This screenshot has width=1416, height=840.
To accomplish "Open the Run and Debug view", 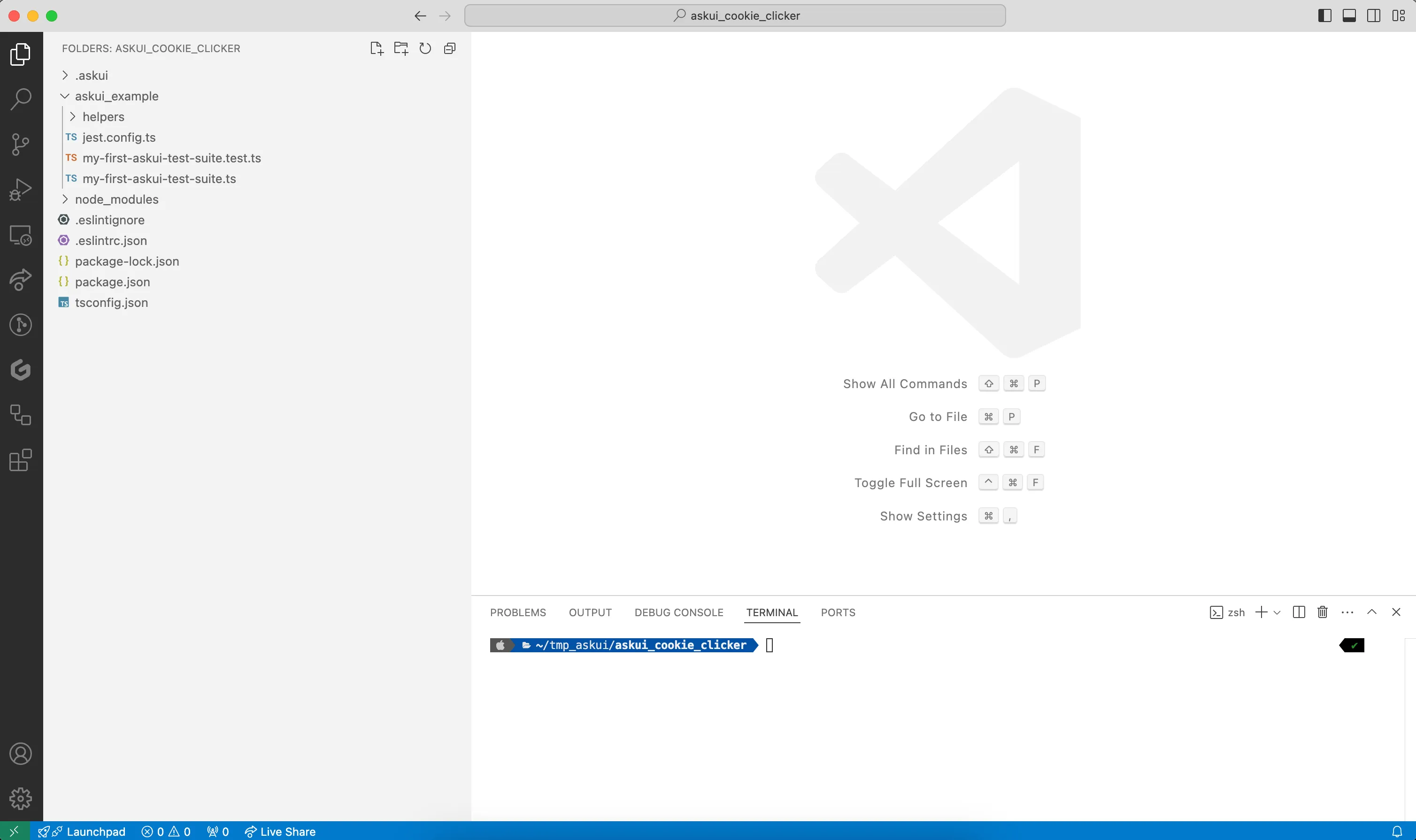I will coord(21,190).
